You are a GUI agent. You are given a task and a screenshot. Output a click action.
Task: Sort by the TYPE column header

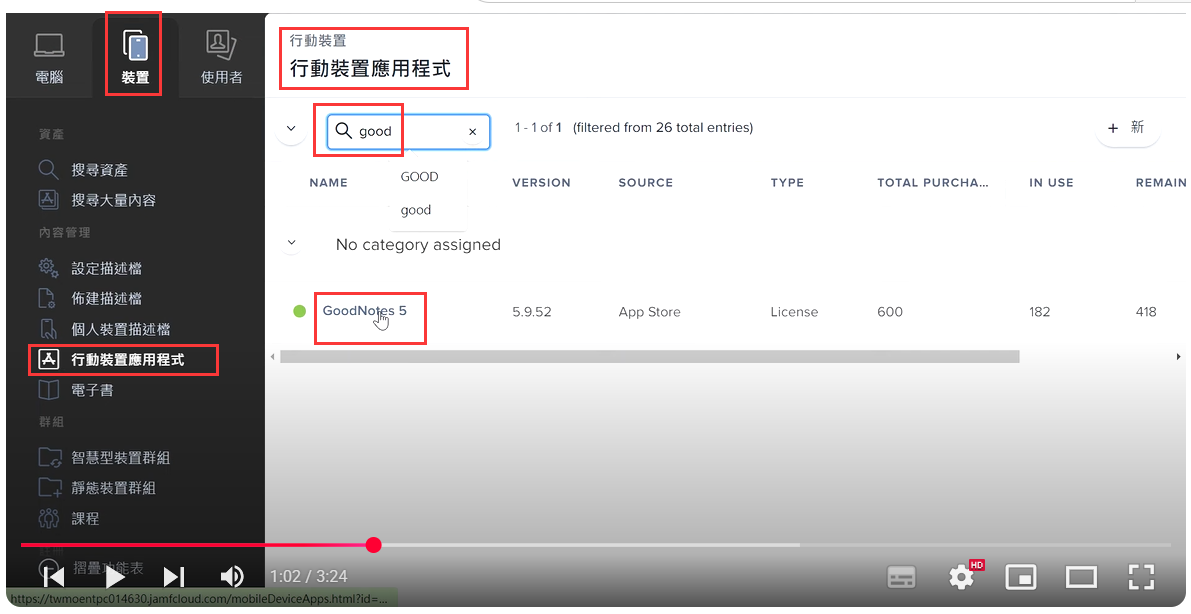tap(787, 182)
